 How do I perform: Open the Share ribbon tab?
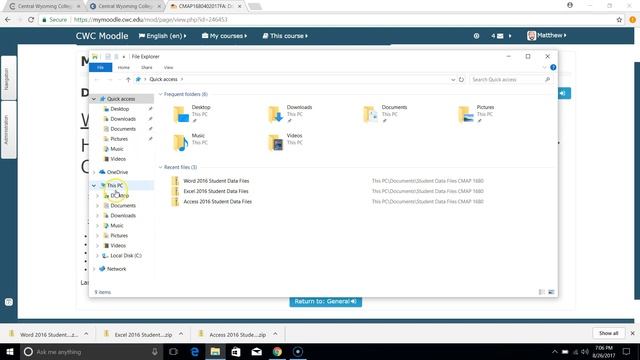click(147, 67)
